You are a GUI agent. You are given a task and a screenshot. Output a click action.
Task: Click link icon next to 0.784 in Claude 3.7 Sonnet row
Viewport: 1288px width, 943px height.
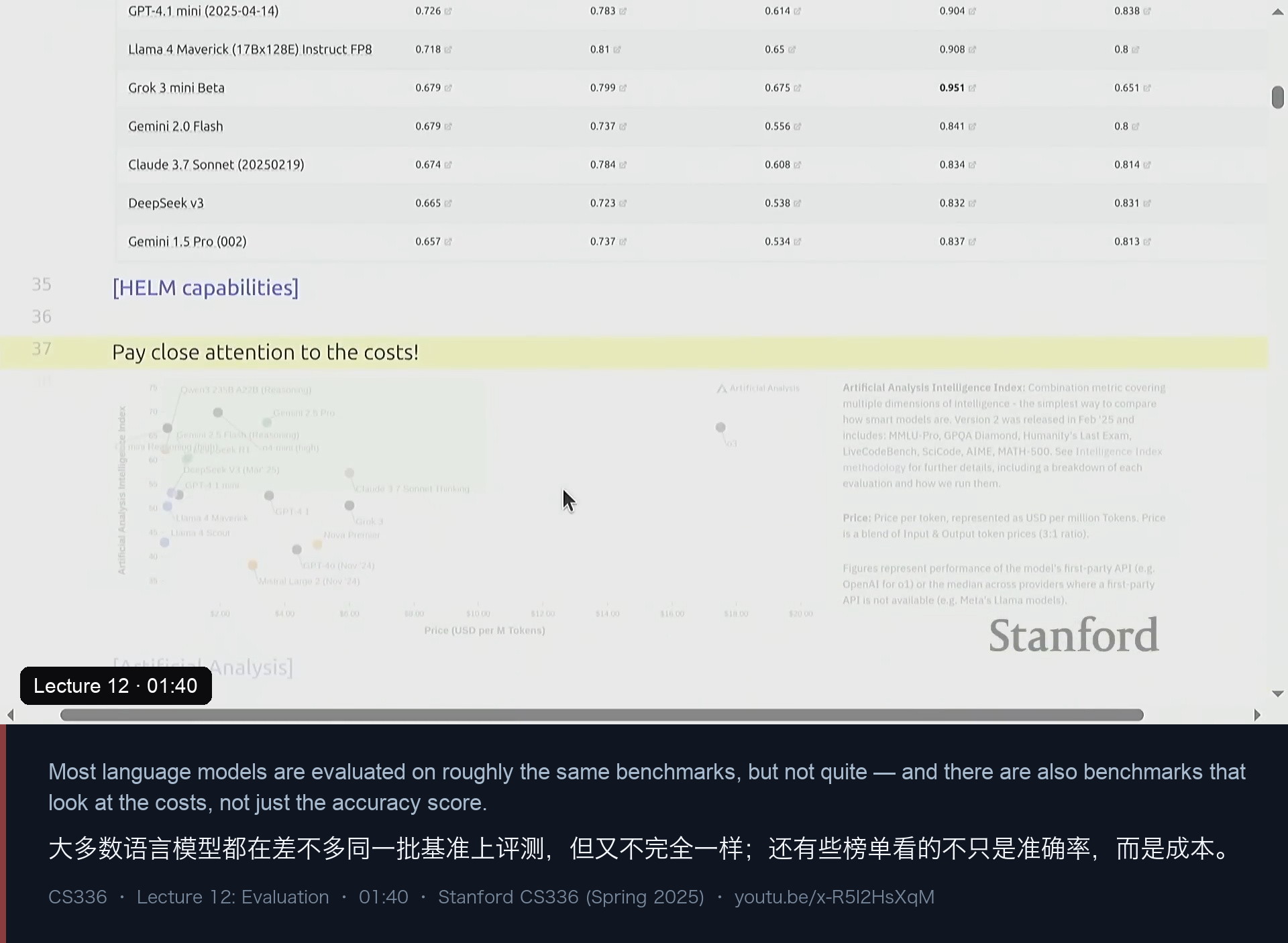(x=623, y=165)
